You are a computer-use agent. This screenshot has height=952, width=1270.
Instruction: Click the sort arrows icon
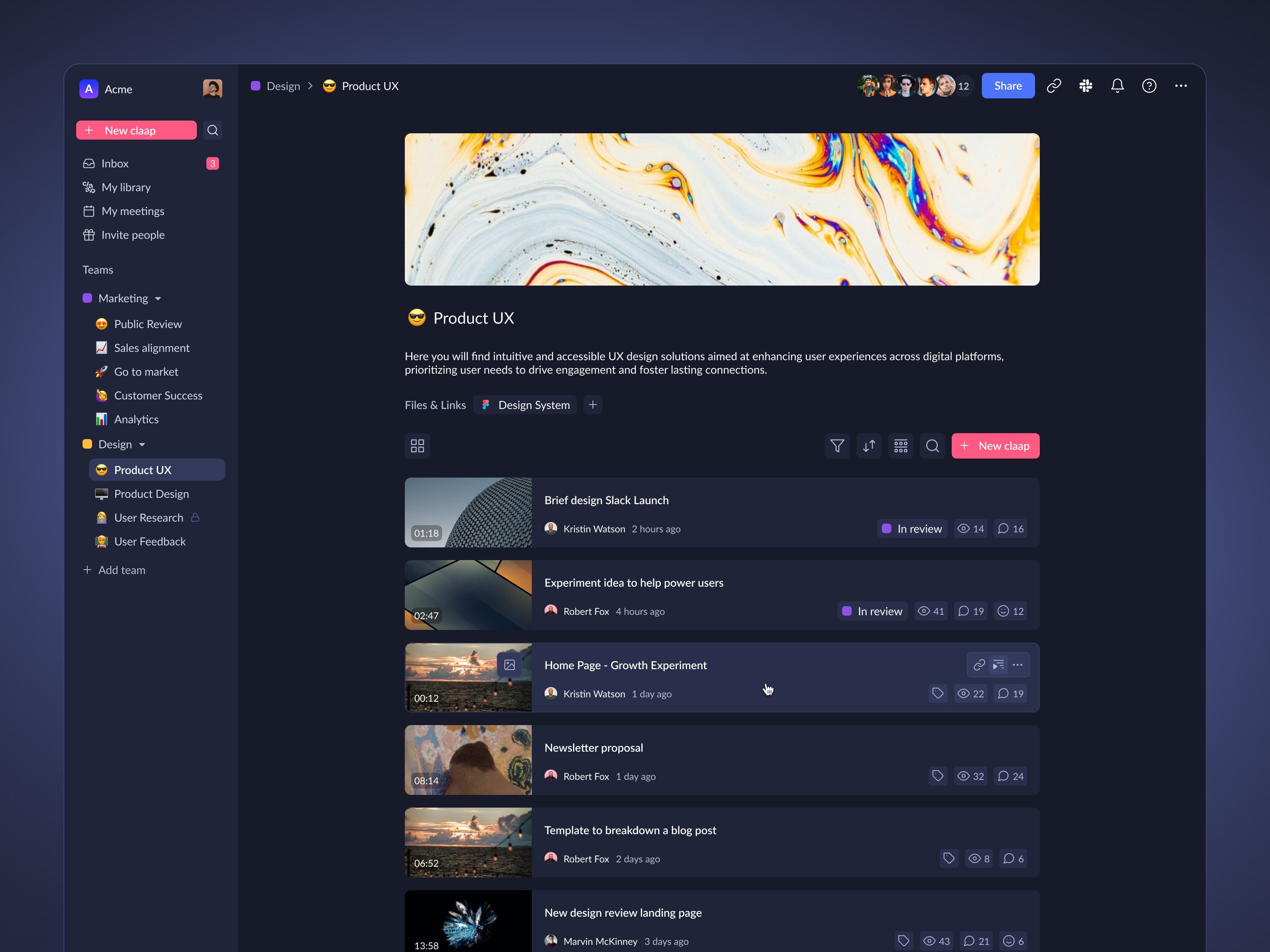(x=869, y=446)
